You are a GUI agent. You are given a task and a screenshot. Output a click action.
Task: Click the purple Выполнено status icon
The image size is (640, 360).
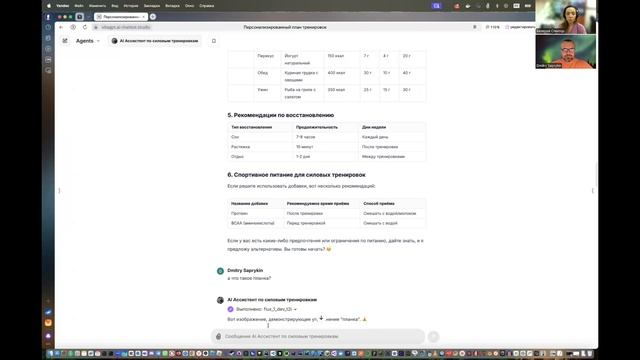(x=230, y=309)
